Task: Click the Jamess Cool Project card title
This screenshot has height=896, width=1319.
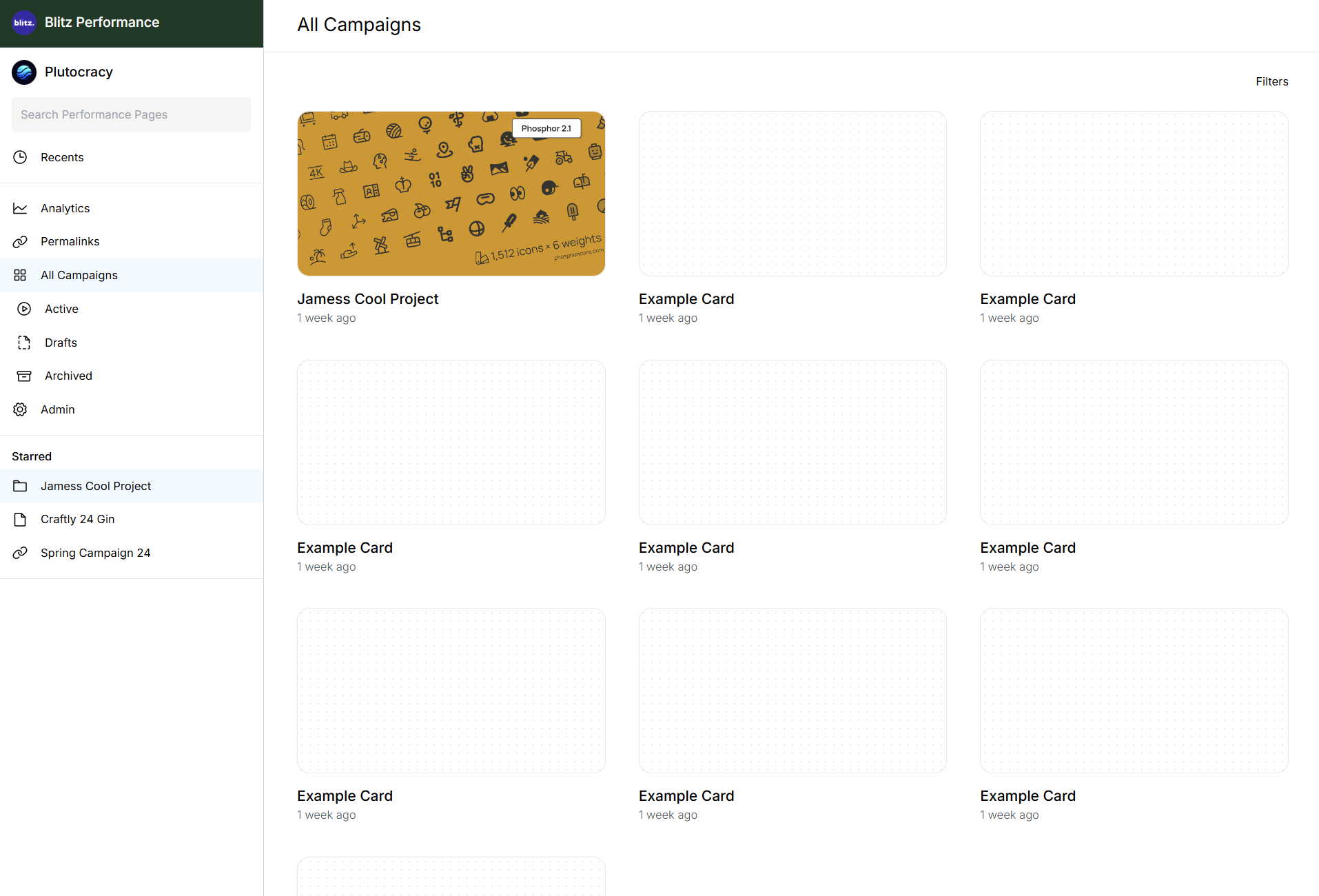Action: pos(367,299)
